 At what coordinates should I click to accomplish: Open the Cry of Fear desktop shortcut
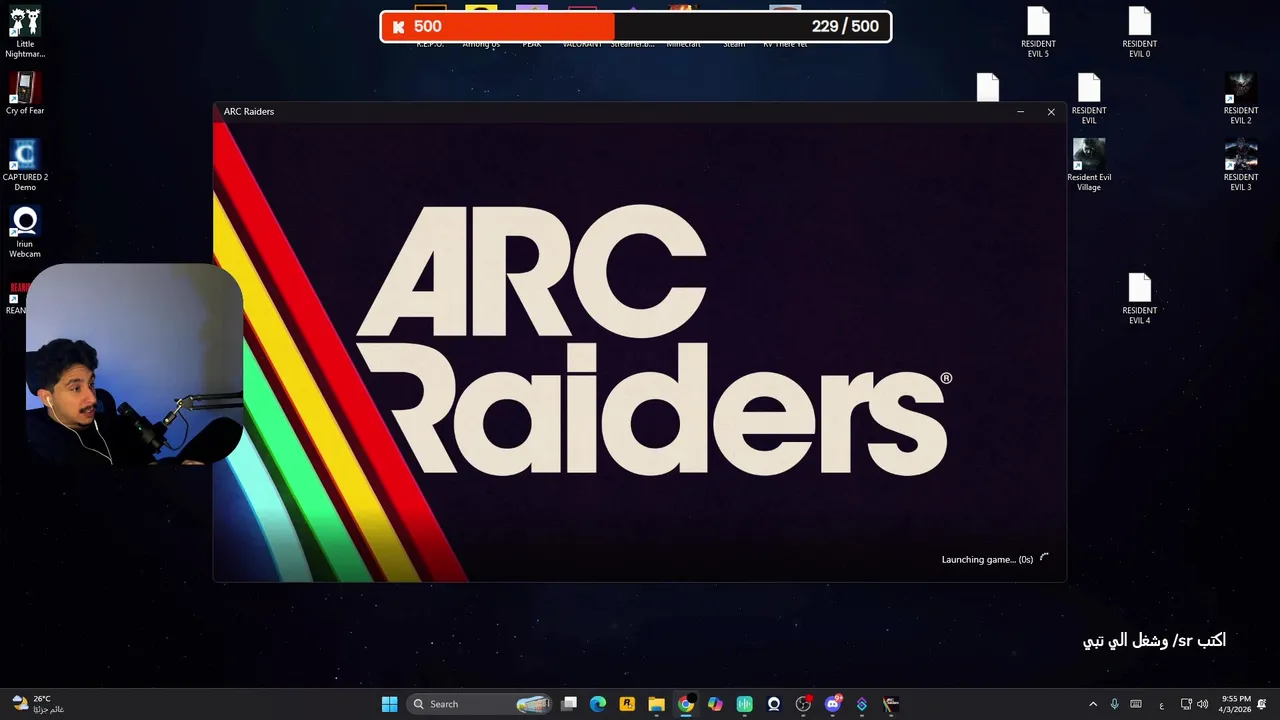(25, 93)
